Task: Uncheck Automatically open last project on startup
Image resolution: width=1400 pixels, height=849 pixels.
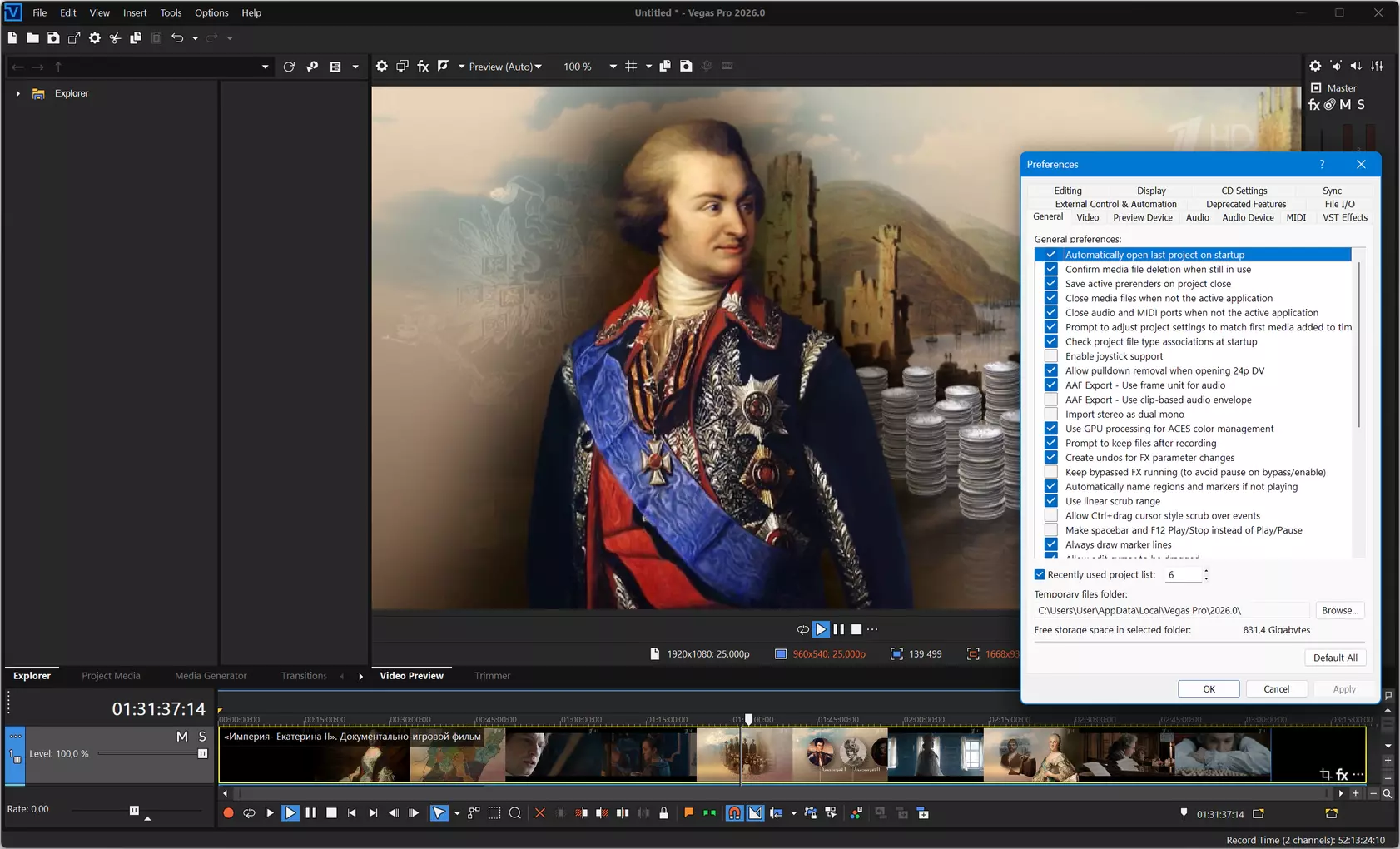Action: pyautogui.click(x=1051, y=255)
